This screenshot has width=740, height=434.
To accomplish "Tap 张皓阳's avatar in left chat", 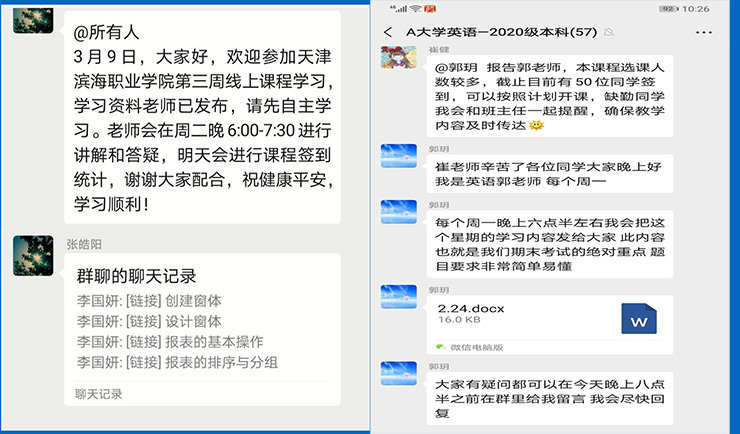I will click(33, 256).
